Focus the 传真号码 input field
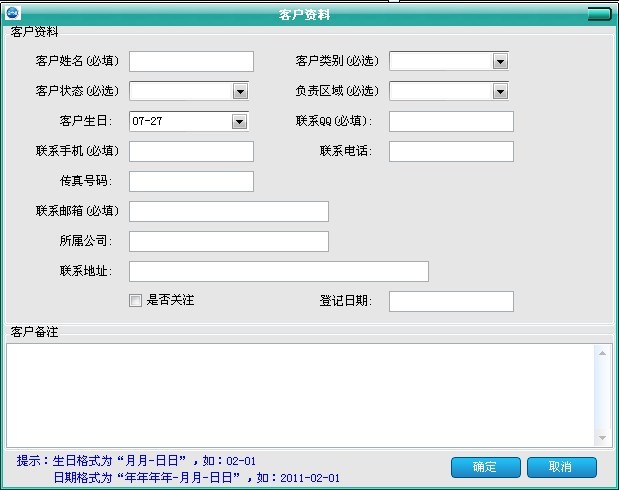 tap(191, 181)
